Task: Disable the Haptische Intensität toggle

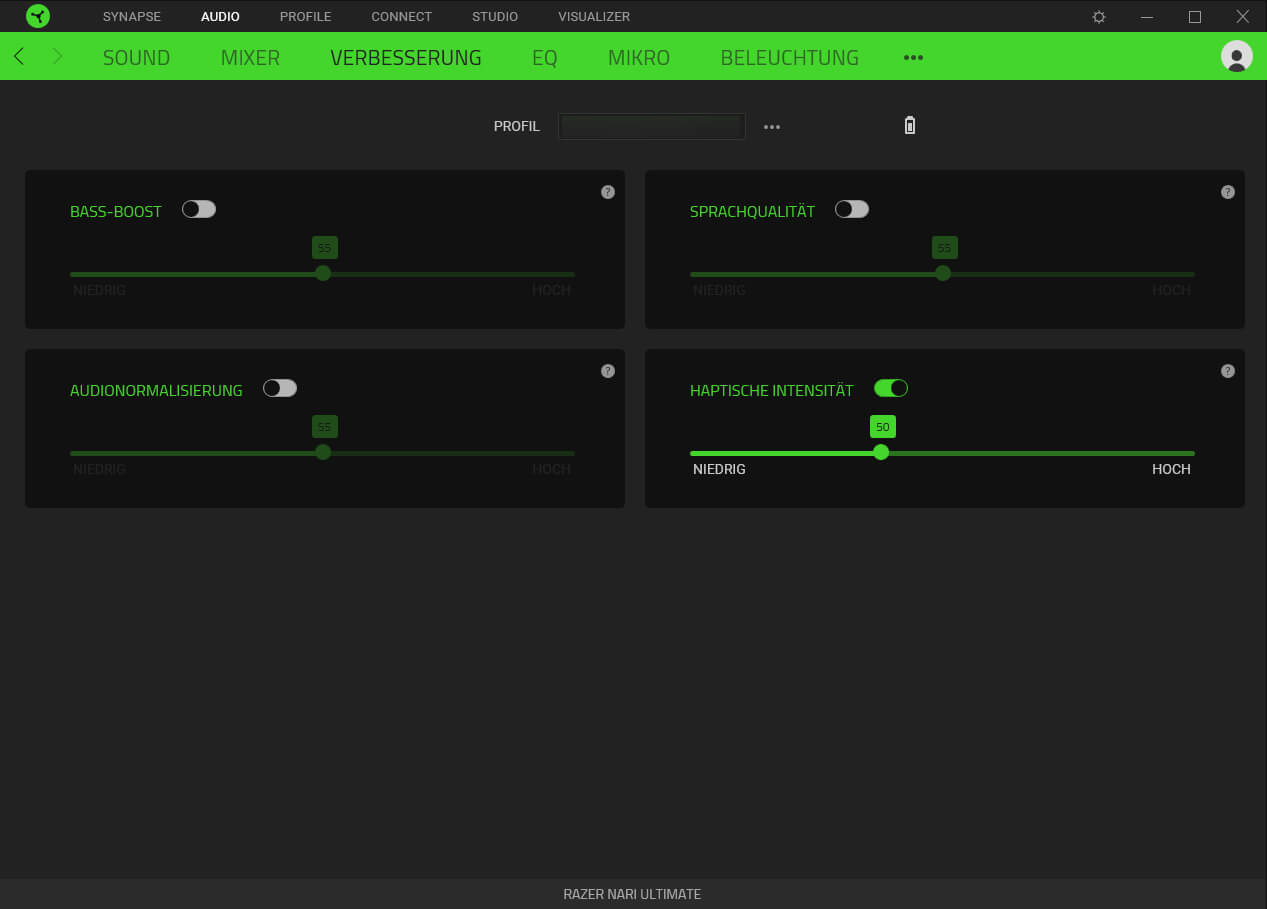Action: pos(890,388)
